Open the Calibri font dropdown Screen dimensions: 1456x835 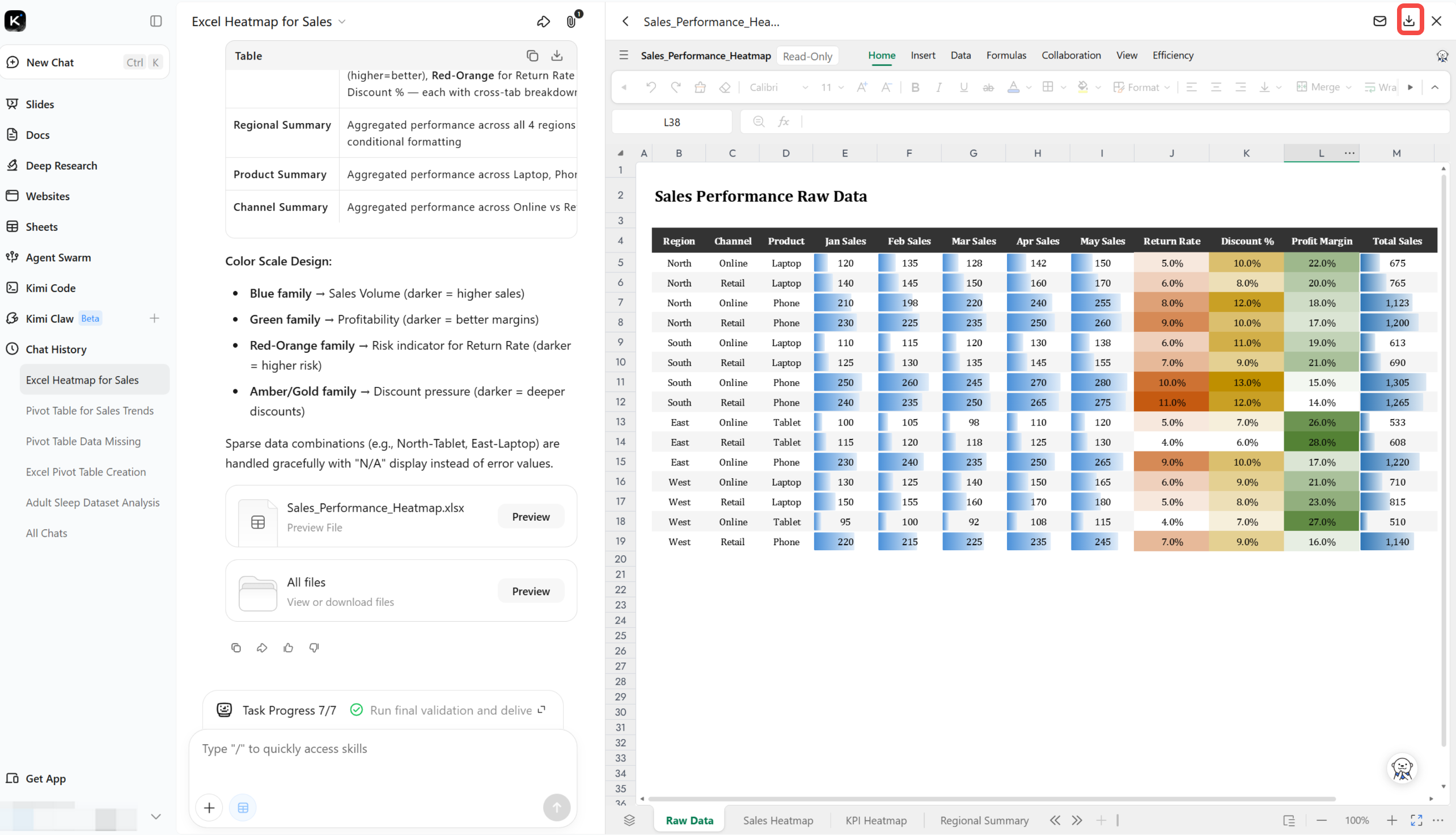[x=778, y=87]
